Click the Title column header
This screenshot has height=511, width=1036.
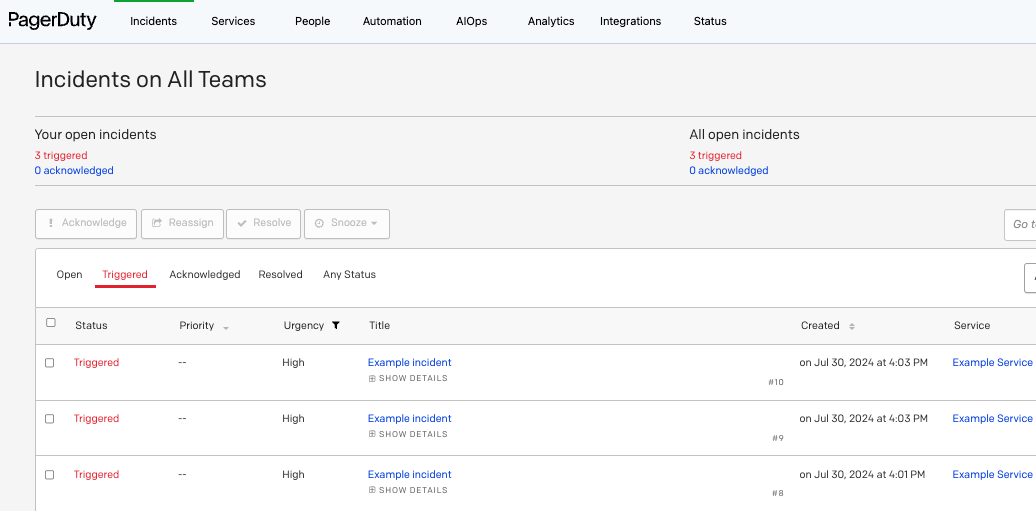tap(379, 325)
